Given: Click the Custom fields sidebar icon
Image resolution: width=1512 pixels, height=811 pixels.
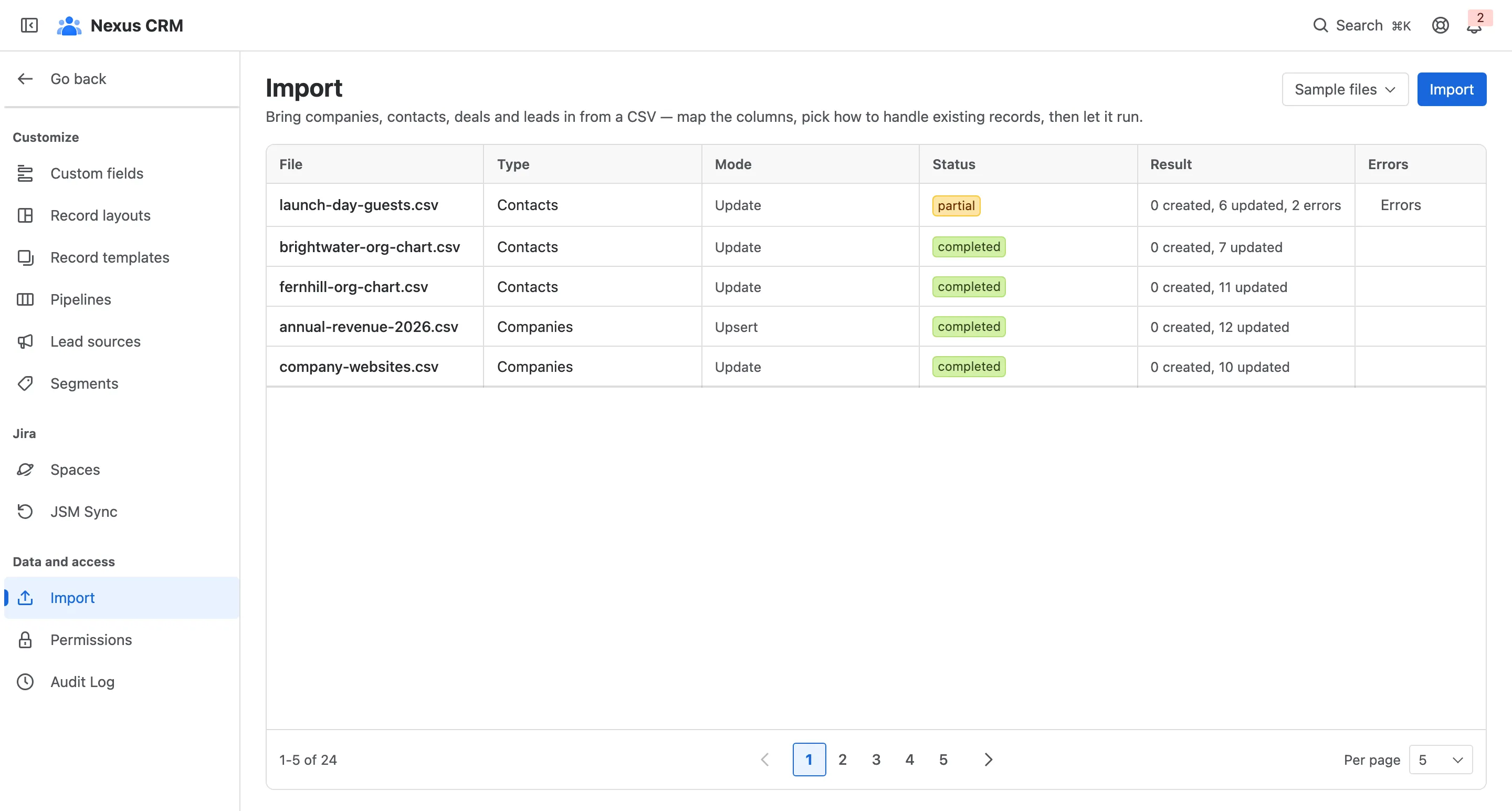Looking at the screenshot, I should point(25,173).
